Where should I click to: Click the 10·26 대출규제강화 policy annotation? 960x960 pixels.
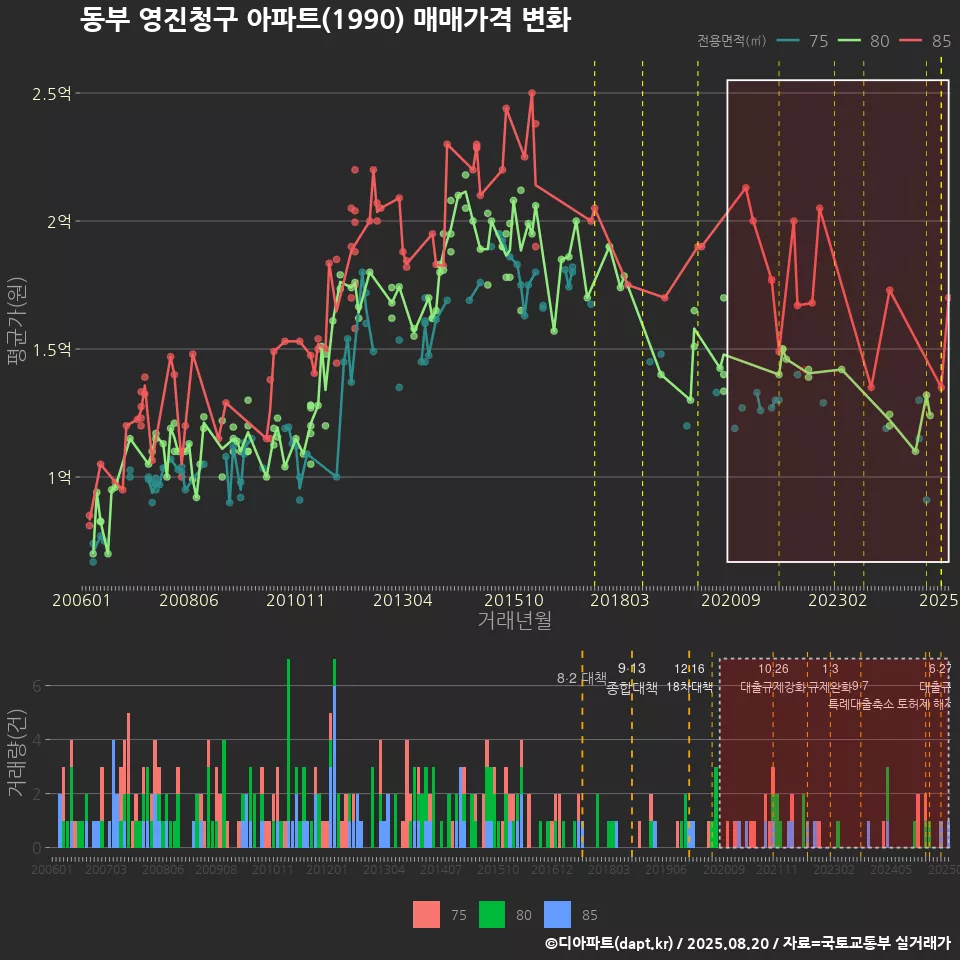point(773,678)
